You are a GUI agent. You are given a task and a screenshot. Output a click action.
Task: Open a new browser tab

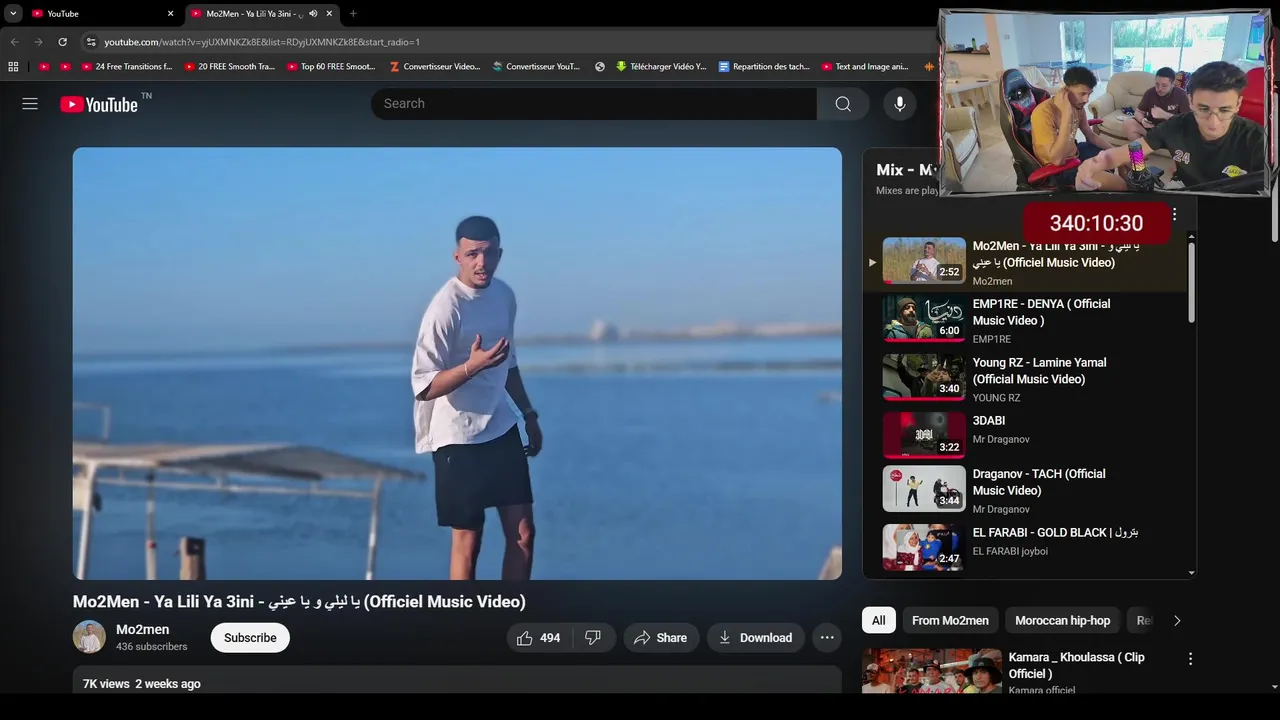353,14
